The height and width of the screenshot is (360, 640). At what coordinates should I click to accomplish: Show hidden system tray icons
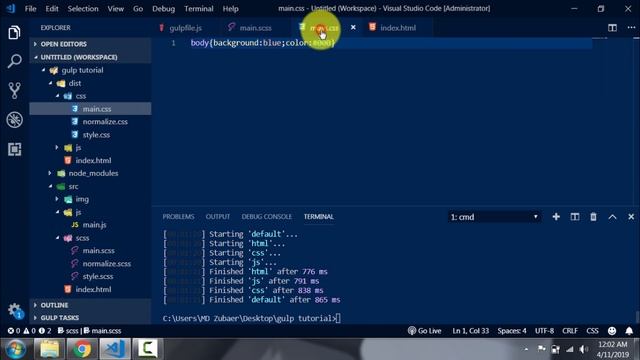(526, 349)
